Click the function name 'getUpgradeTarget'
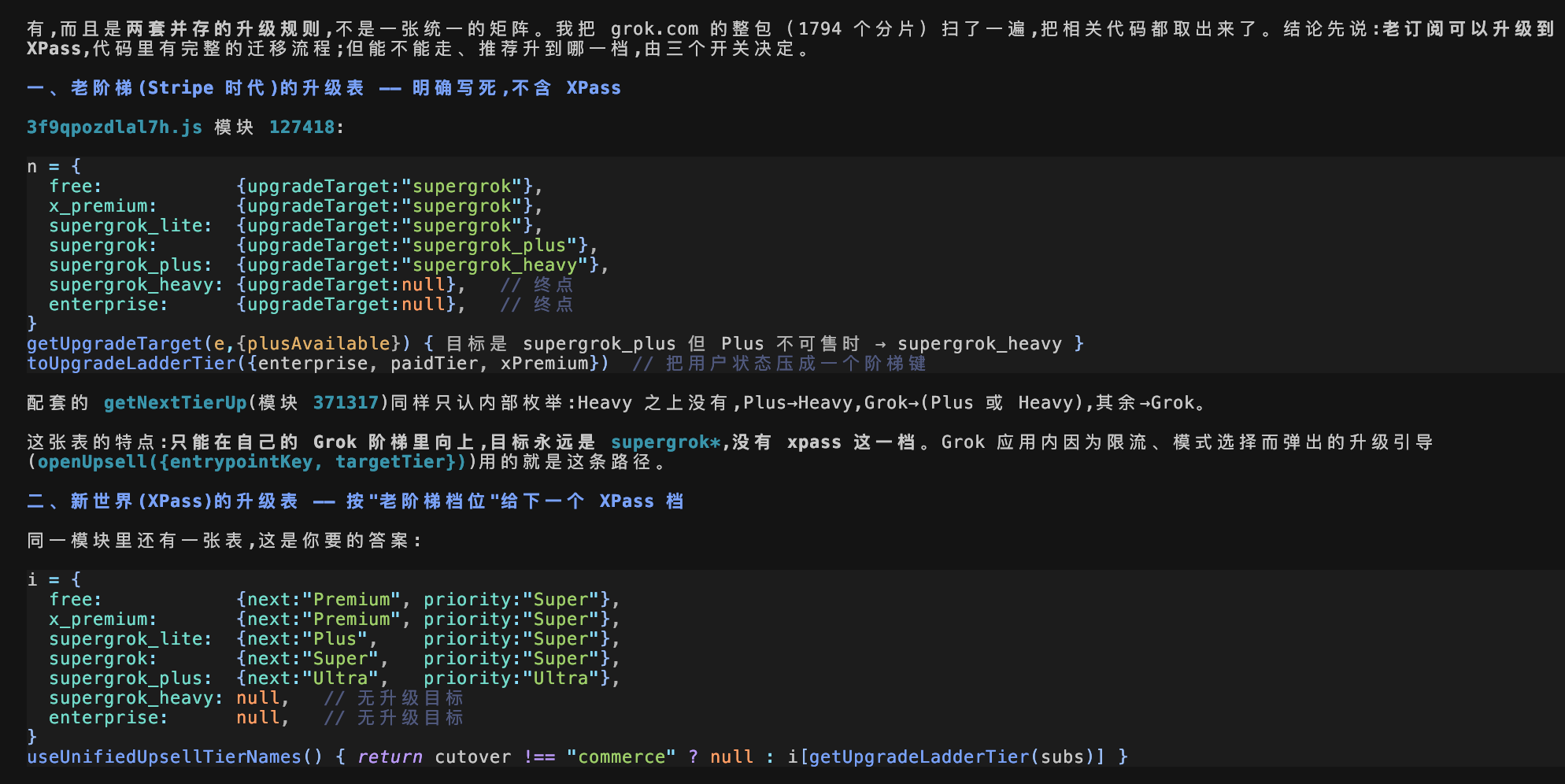 click(115, 344)
